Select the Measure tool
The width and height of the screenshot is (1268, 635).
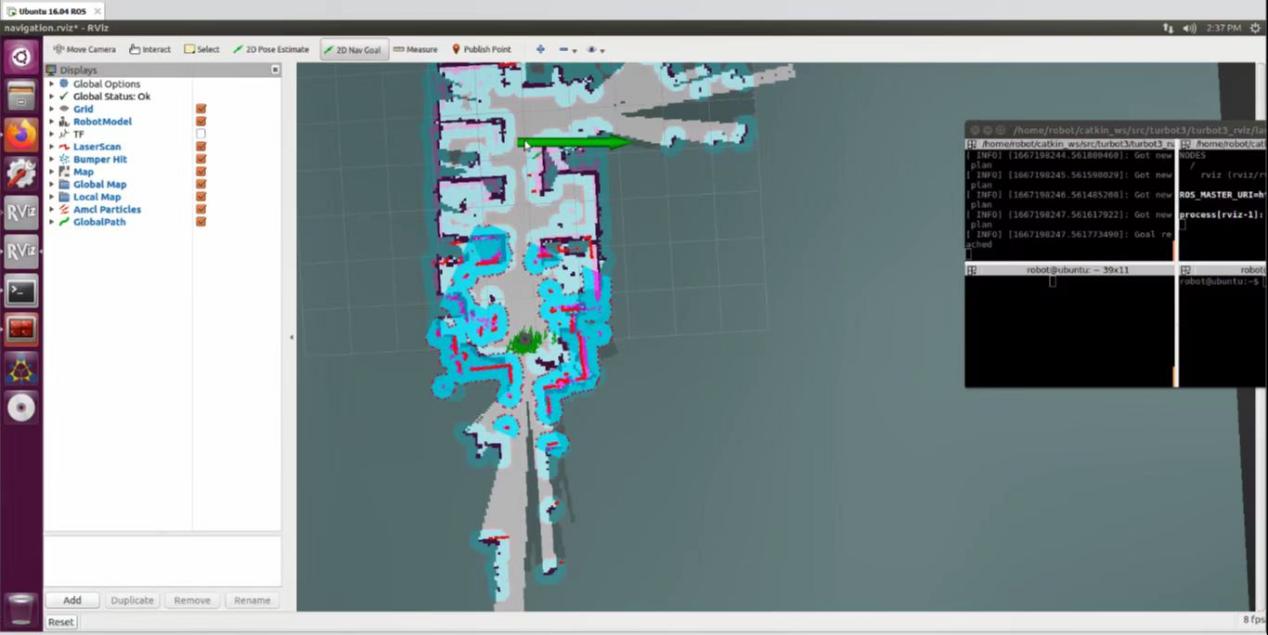(x=415, y=49)
